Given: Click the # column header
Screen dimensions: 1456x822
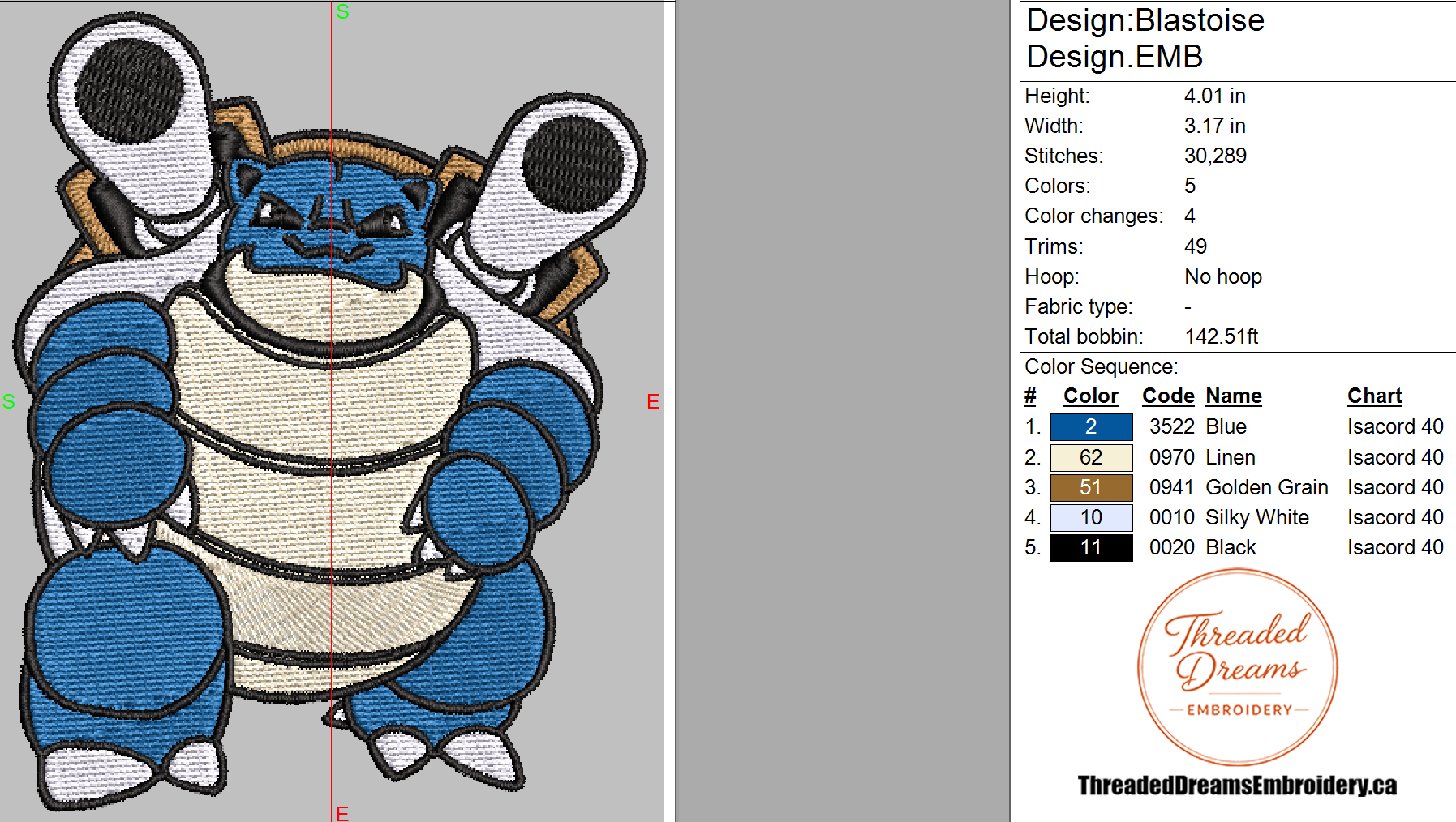Looking at the screenshot, I should (1030, 396).
